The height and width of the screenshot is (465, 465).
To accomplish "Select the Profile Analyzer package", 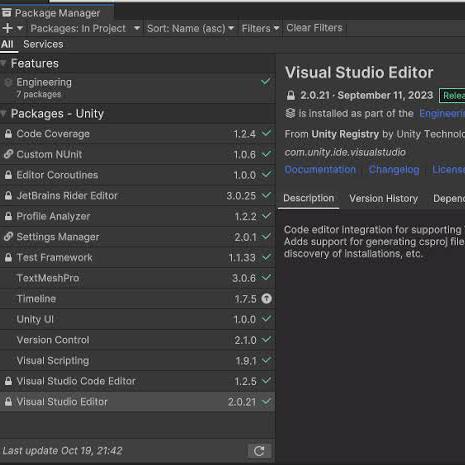I will tap(137, 216).
